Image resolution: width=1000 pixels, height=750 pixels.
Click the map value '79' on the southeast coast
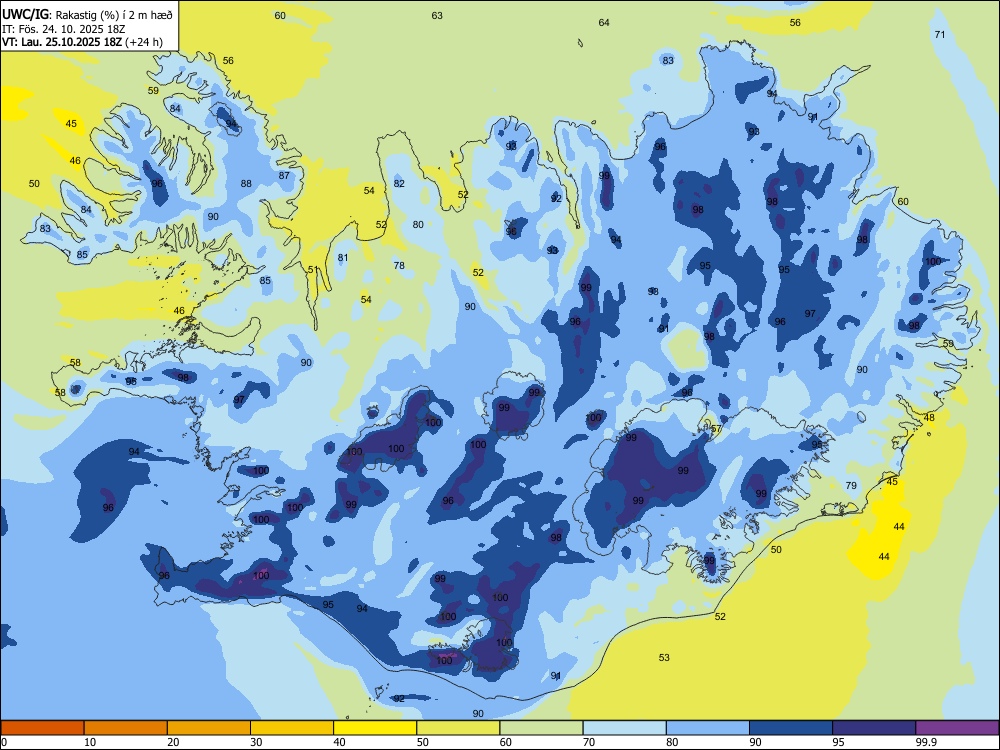851,485
